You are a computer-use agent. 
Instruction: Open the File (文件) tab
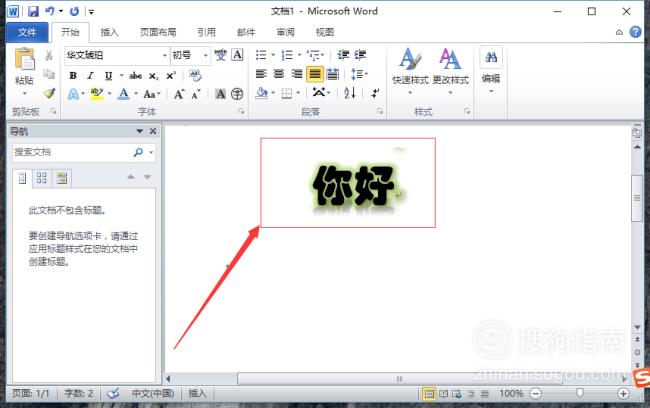(x=27, y=32)
